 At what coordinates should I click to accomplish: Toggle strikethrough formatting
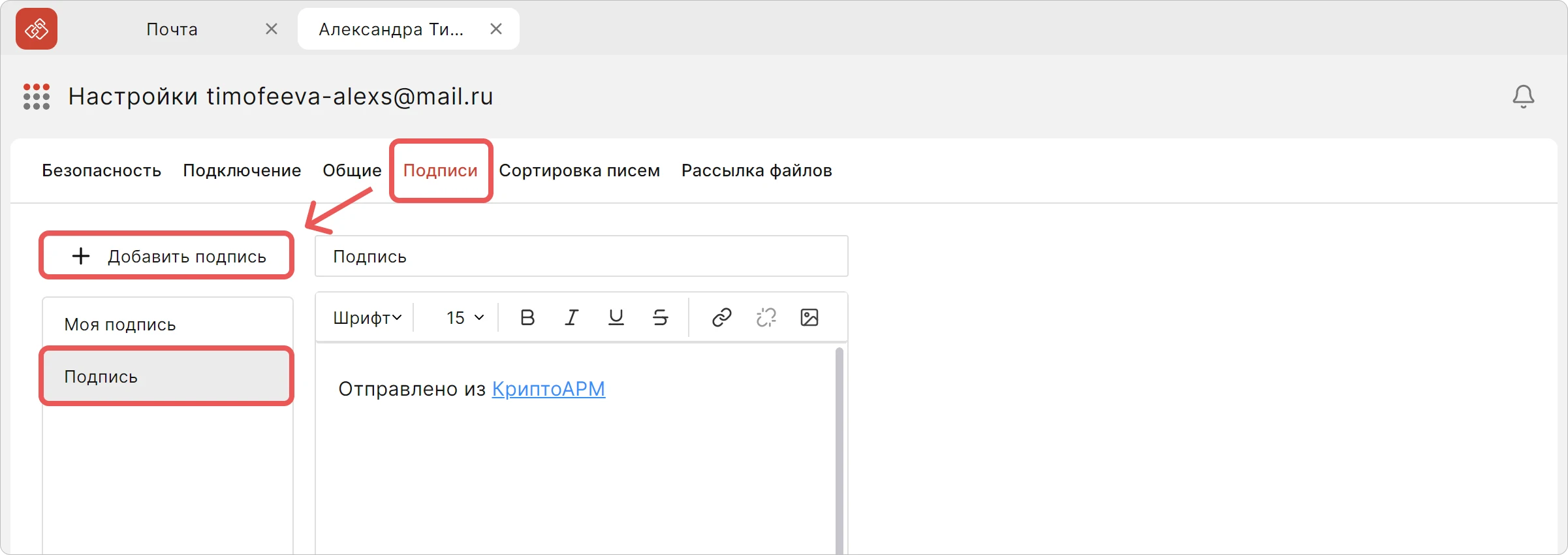click(660, 317)
